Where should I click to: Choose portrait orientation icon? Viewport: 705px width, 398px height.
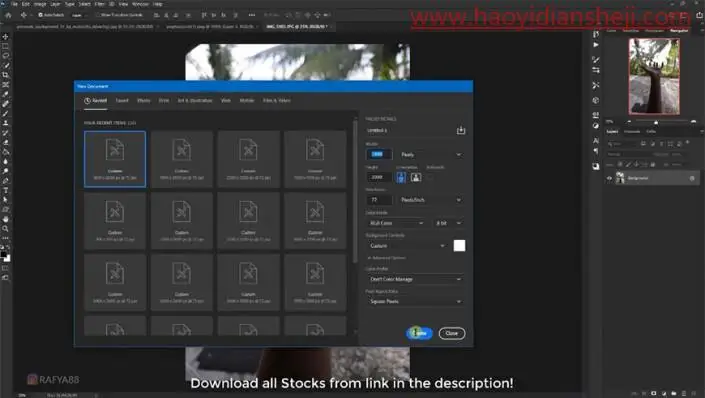[401, 178]
